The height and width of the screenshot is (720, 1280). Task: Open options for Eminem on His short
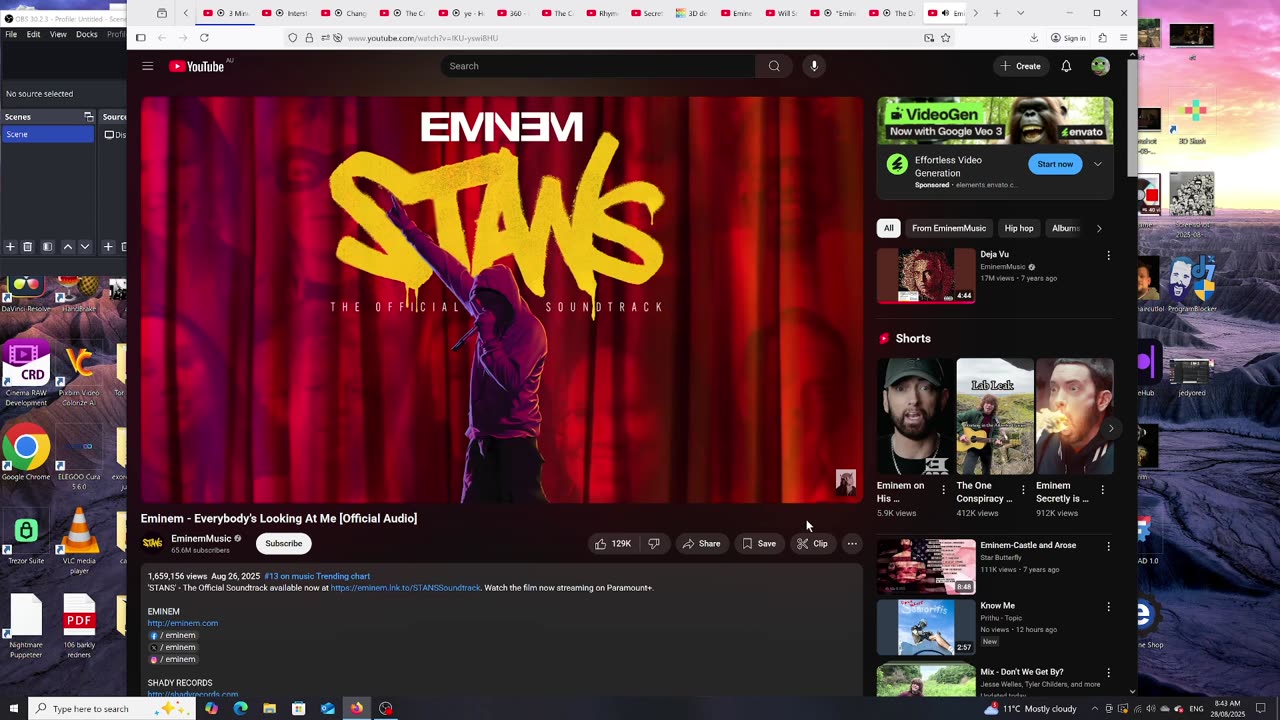(943, 490)
